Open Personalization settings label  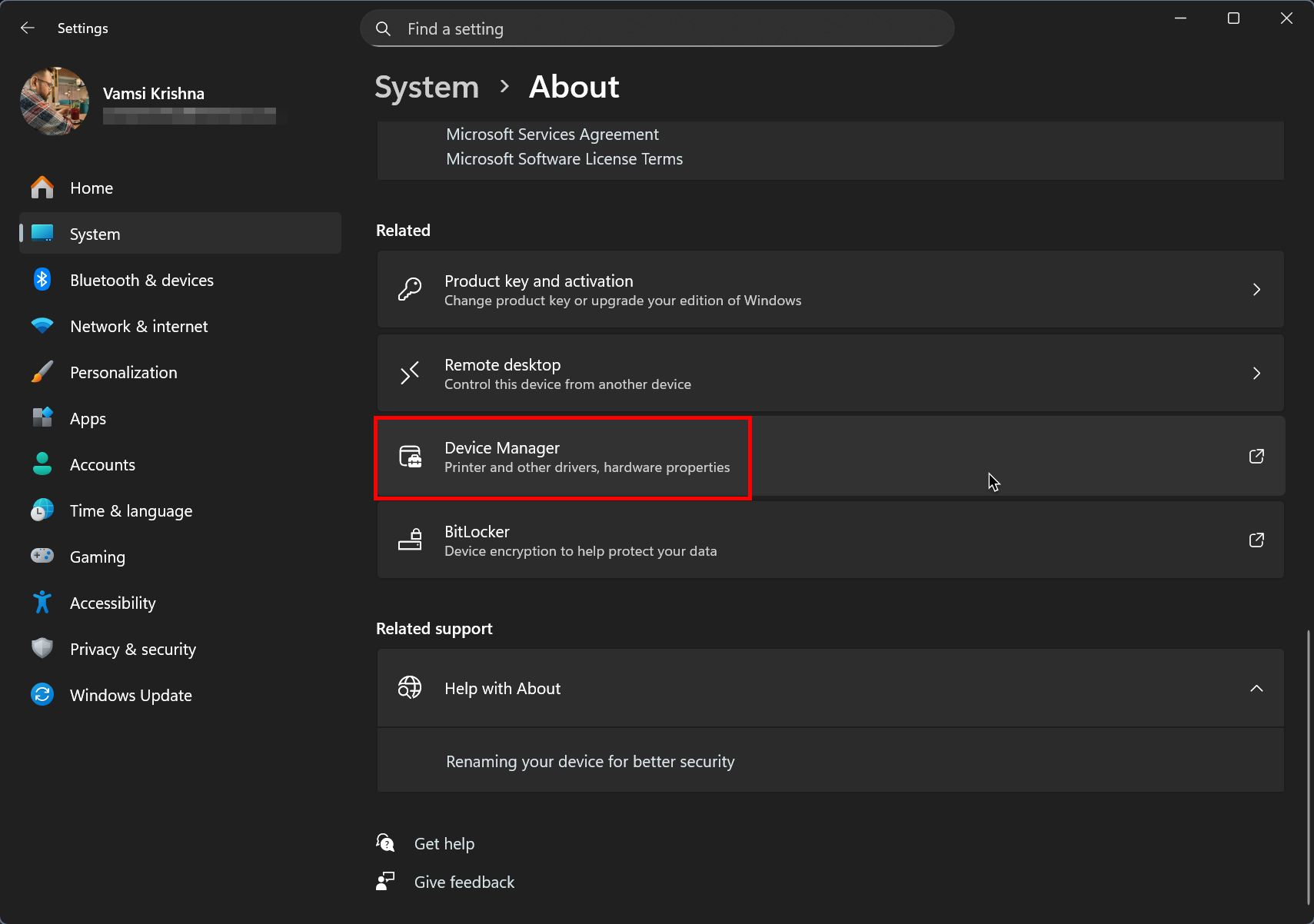pyautogui.click(x=123, y=373)
